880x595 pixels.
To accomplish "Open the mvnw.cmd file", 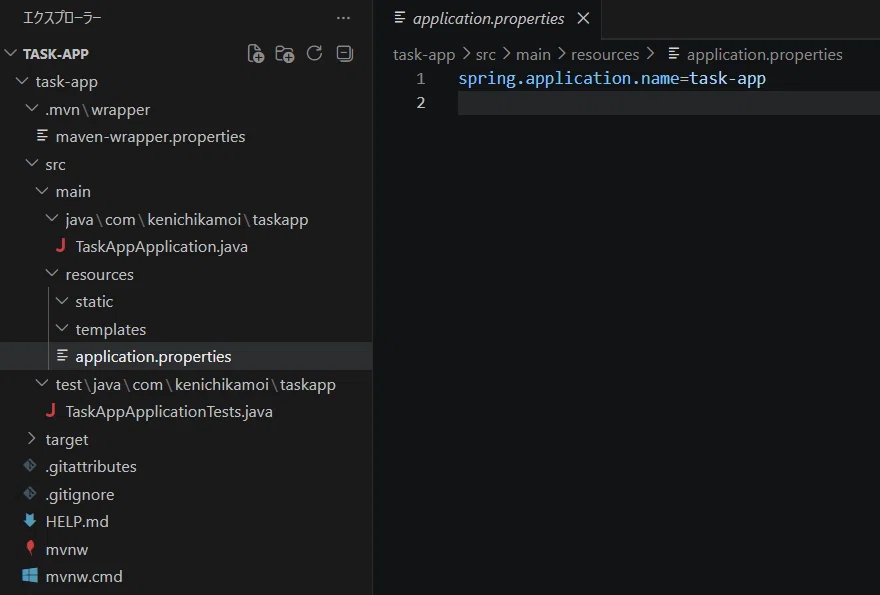I will 84,576.
